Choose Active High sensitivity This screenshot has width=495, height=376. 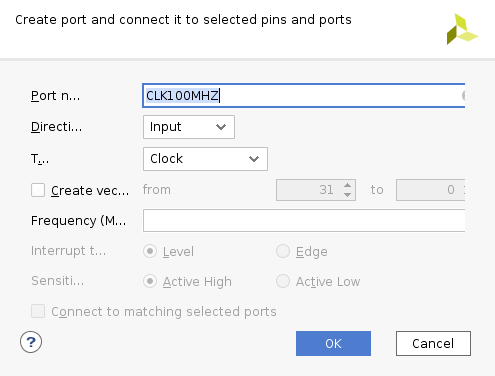(x=150, y=281)
